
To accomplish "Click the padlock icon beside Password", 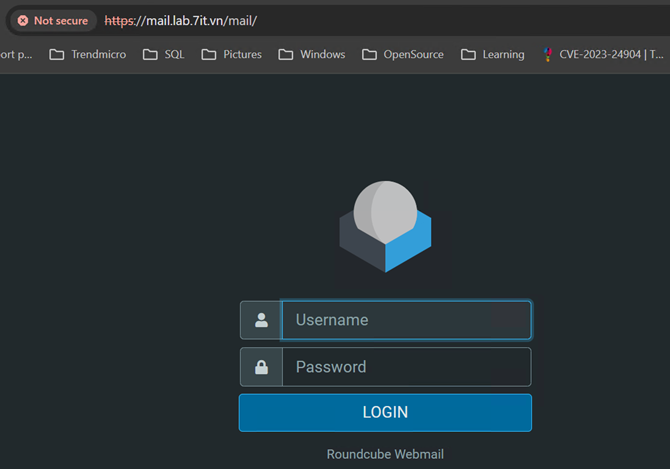I will pos(262,367).
